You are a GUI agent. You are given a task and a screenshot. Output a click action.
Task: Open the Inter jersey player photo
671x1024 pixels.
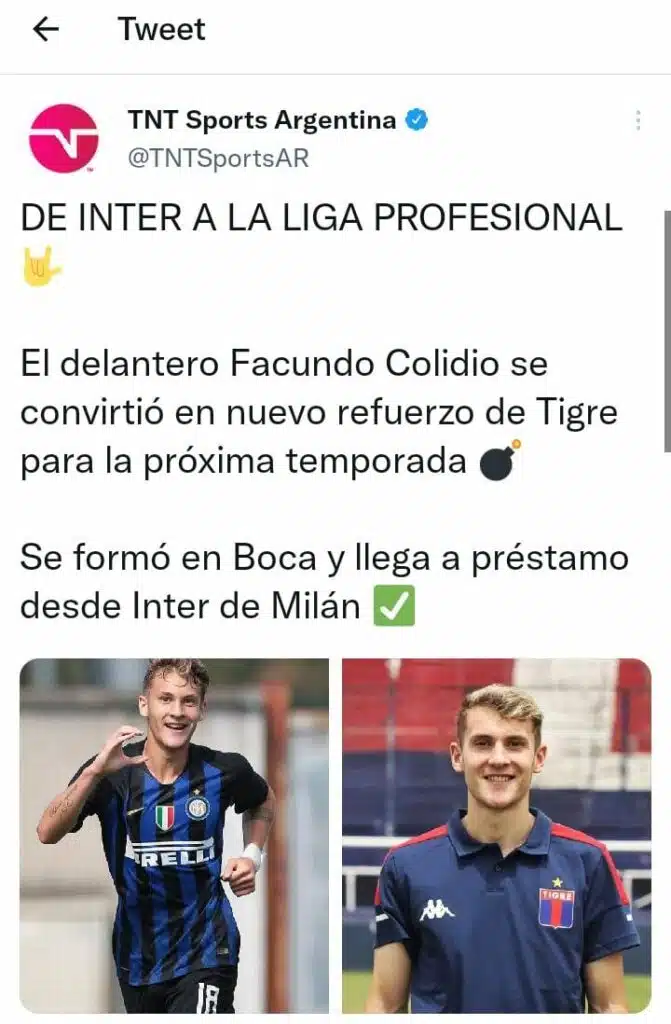(174, 836)
